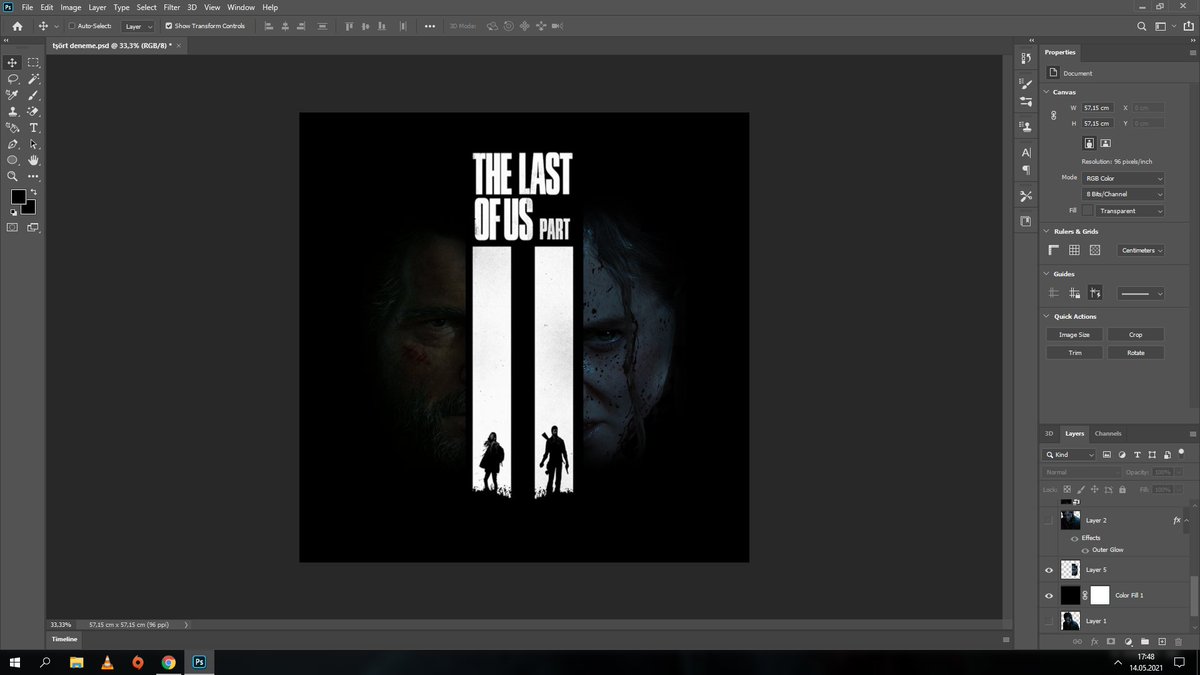Collapse the Quick Actions section

[1047, 316]
